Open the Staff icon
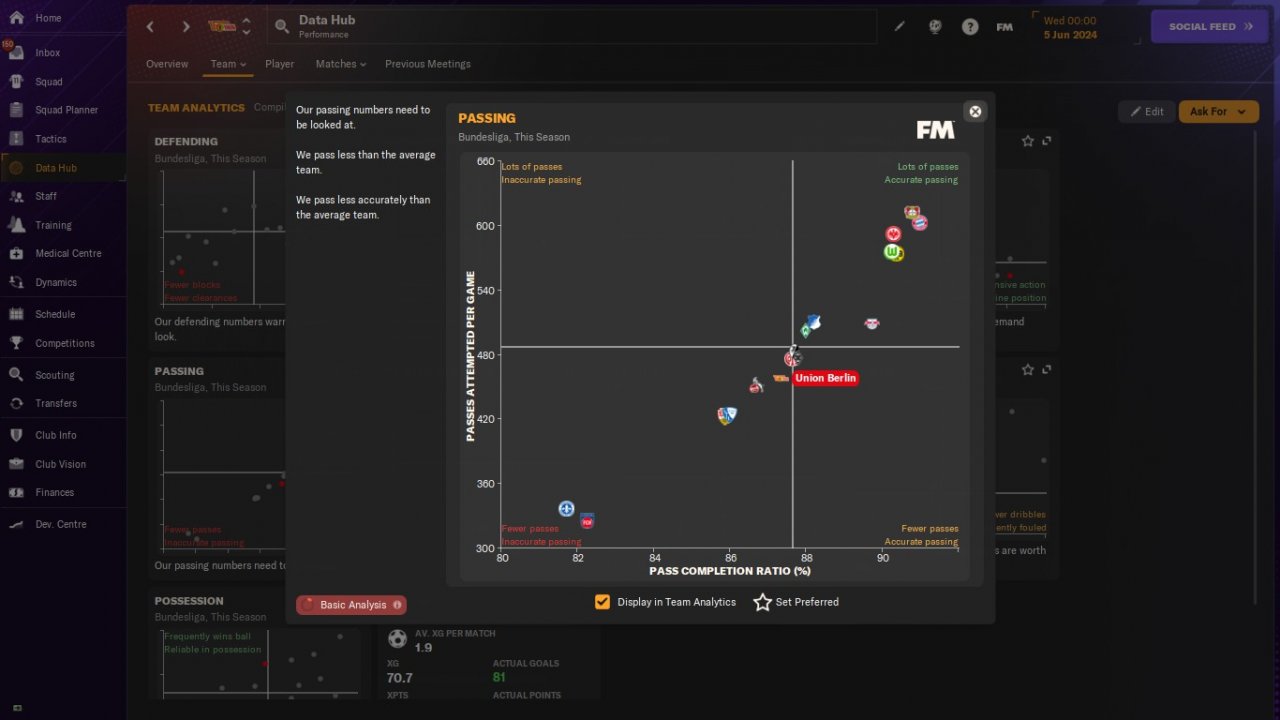1280x720 pixels. [16, 196]
